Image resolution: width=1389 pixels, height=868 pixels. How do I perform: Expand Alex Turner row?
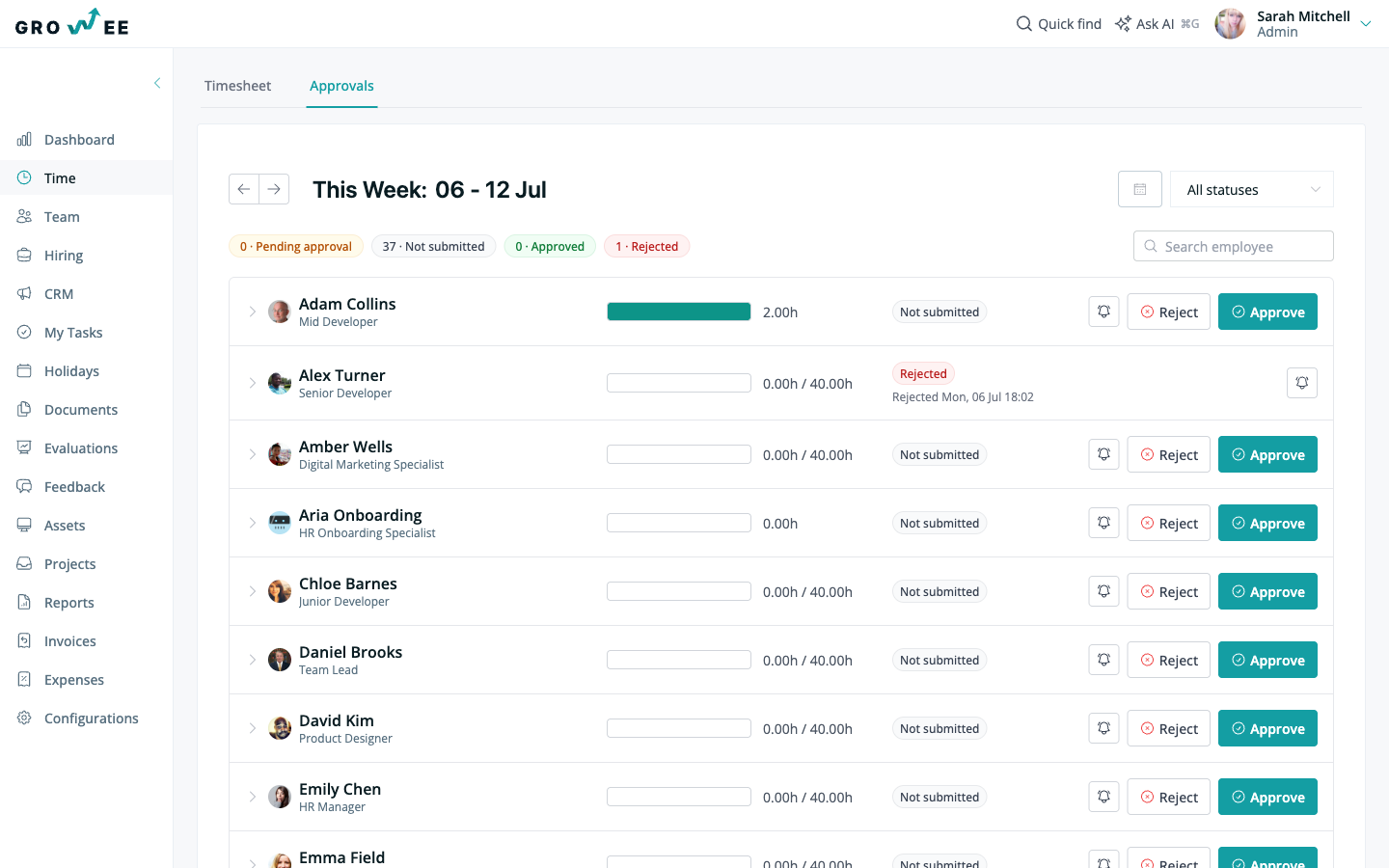[253, 383]
